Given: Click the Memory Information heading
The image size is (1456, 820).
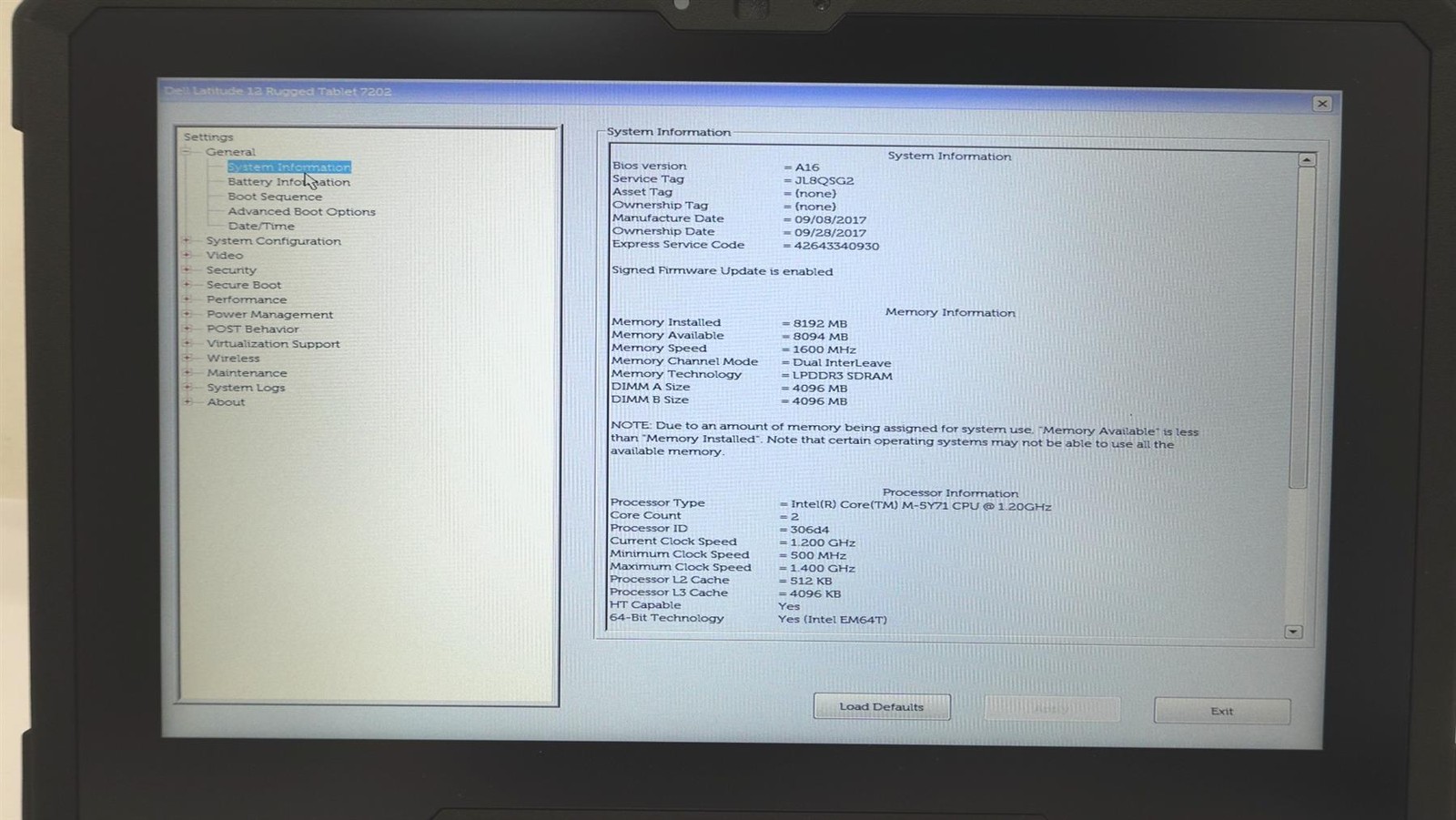Looking at the screenshot, I should click(x=950, y=312).
